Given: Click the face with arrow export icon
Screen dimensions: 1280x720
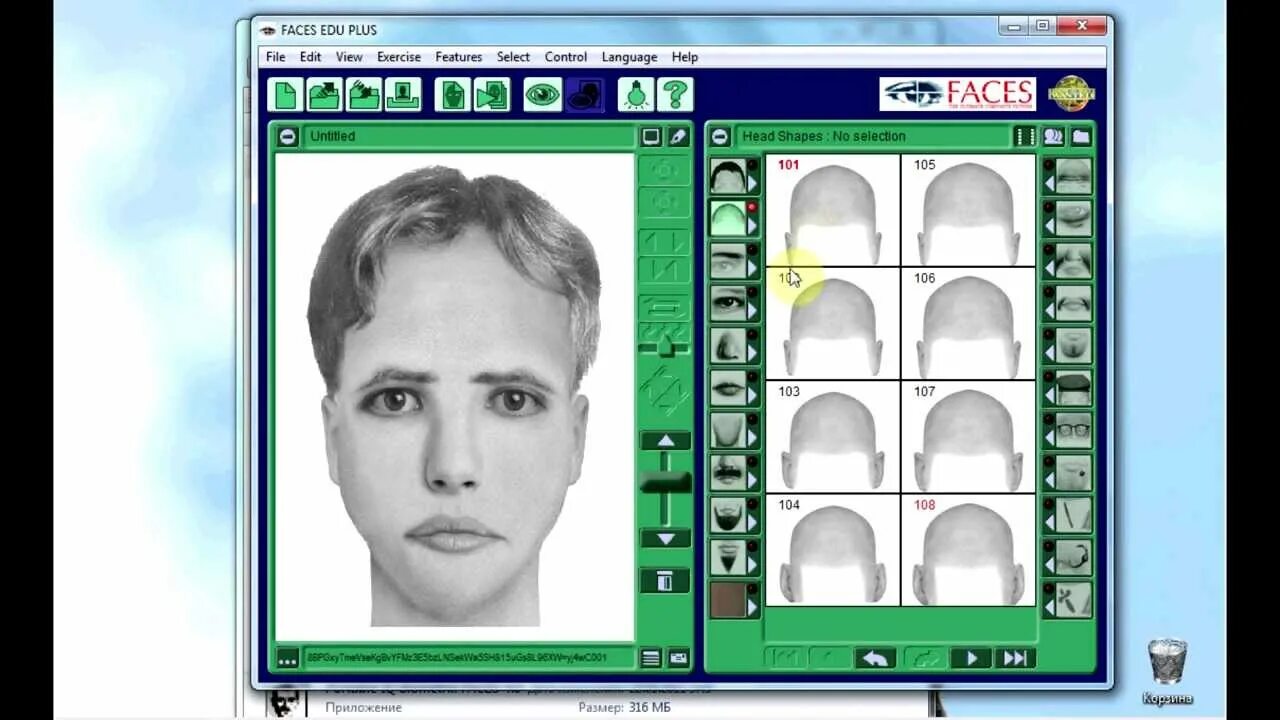Looking at the screenshot, I should click(492, 95).
